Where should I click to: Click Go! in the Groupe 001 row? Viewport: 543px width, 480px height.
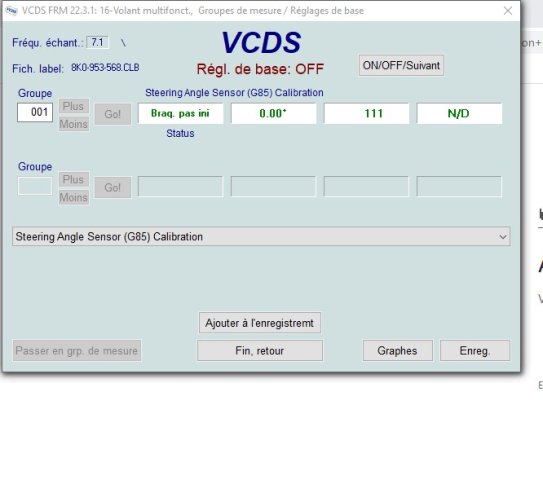click(113, 114)
